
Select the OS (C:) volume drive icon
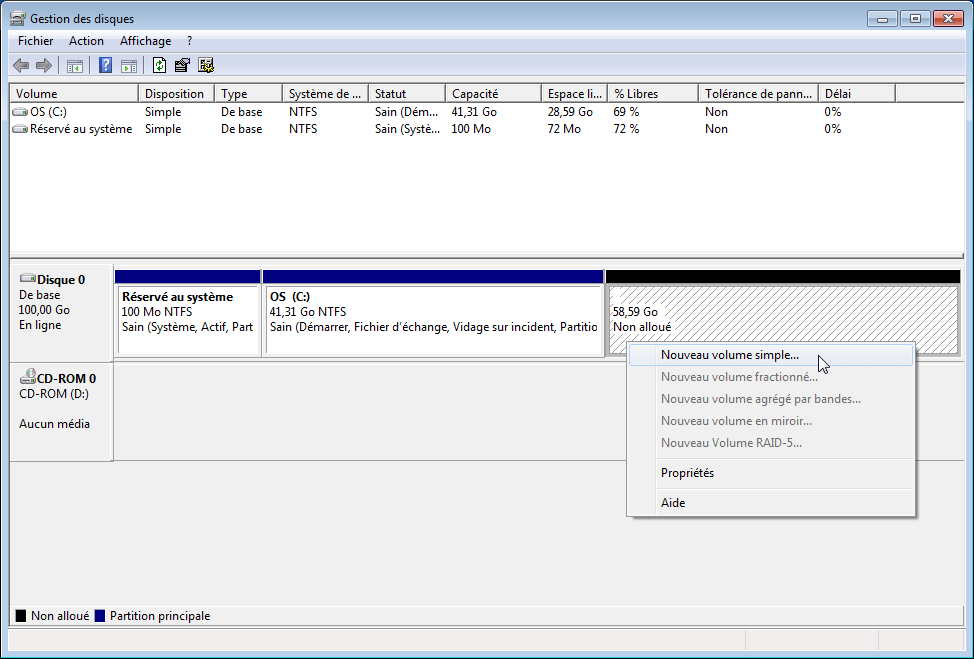pyautogui.click(x=20, y=112)
